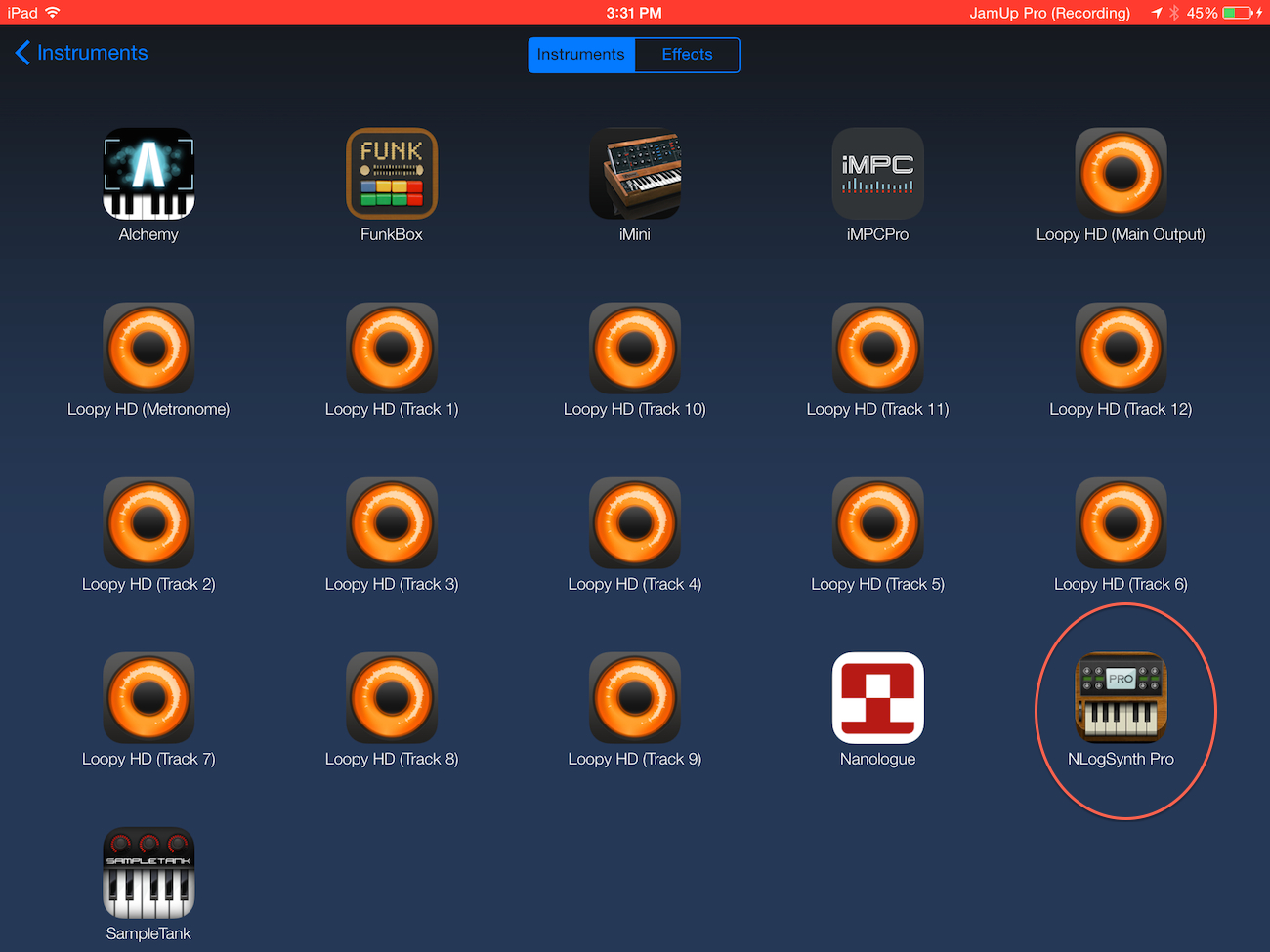Image resolution: width=1270 pixels, height=952 pixels.
Task: Click the "FunkBox" label text
Action: [392, 234]
